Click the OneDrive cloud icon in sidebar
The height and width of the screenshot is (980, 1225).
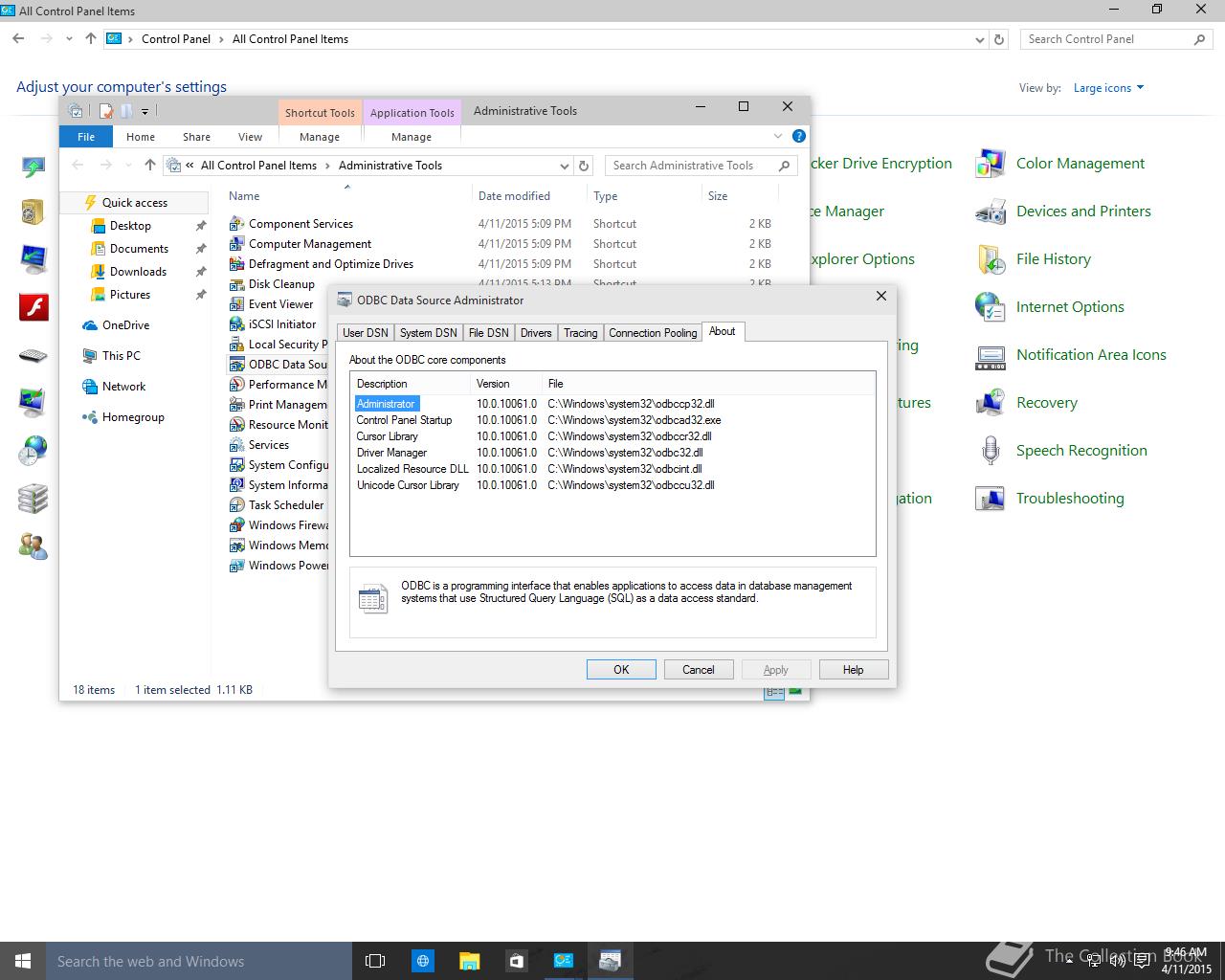(90, 325)
